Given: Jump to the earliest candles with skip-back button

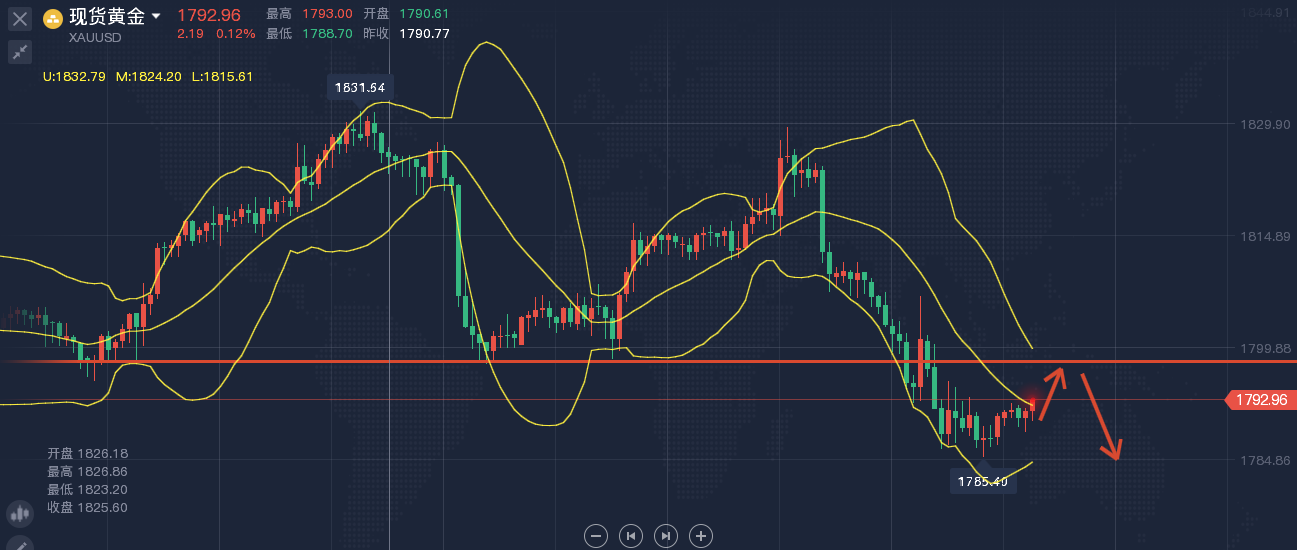Looking at the screenshot, I should tap(630, 536).
